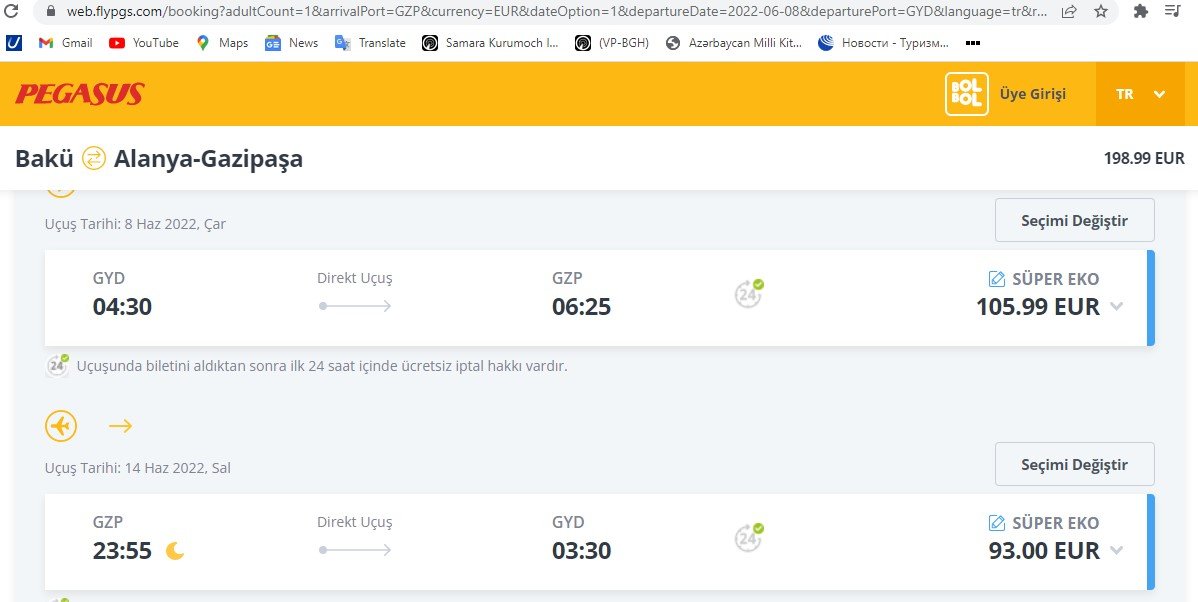Expand 105.99 EUR fare details chevron
Image resolution: width=1198 pixels, height=602 pixels.
pyautogui.click(x=1116, y=306)
